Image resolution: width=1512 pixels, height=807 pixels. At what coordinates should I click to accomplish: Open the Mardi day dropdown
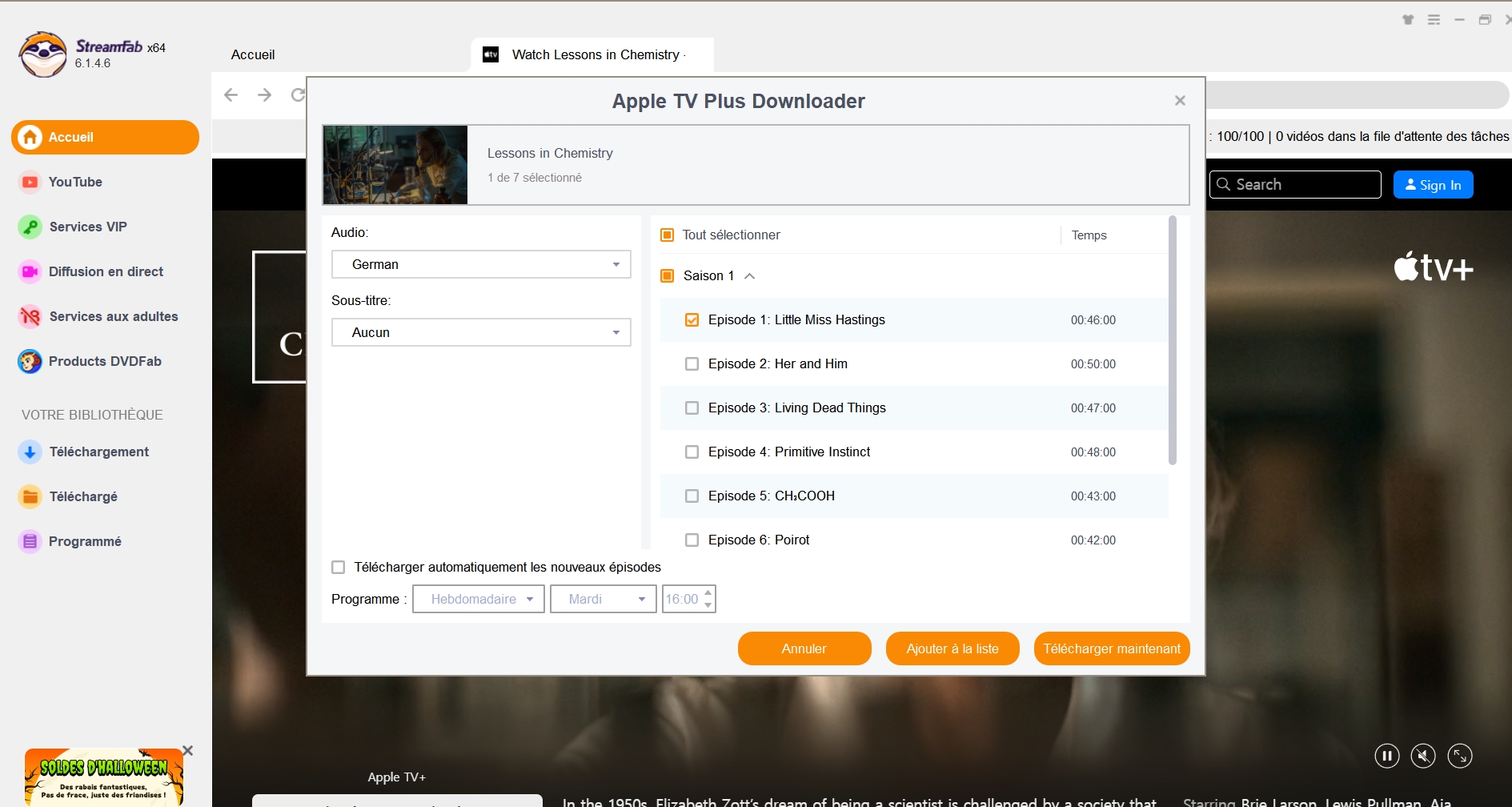click(603, 599)
